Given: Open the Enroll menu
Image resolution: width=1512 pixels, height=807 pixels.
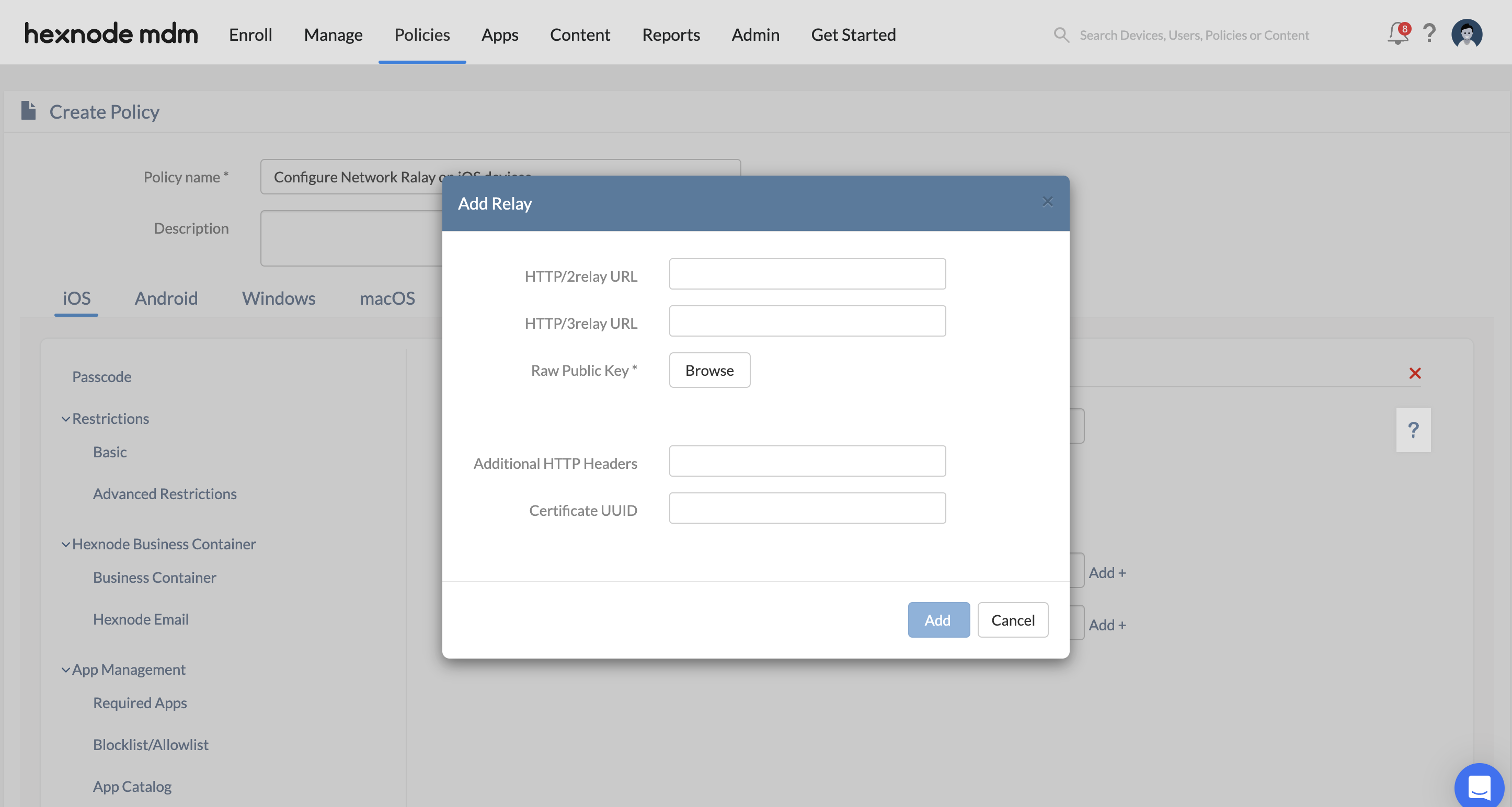Looking at the screenshot, I should pos(250,34).
